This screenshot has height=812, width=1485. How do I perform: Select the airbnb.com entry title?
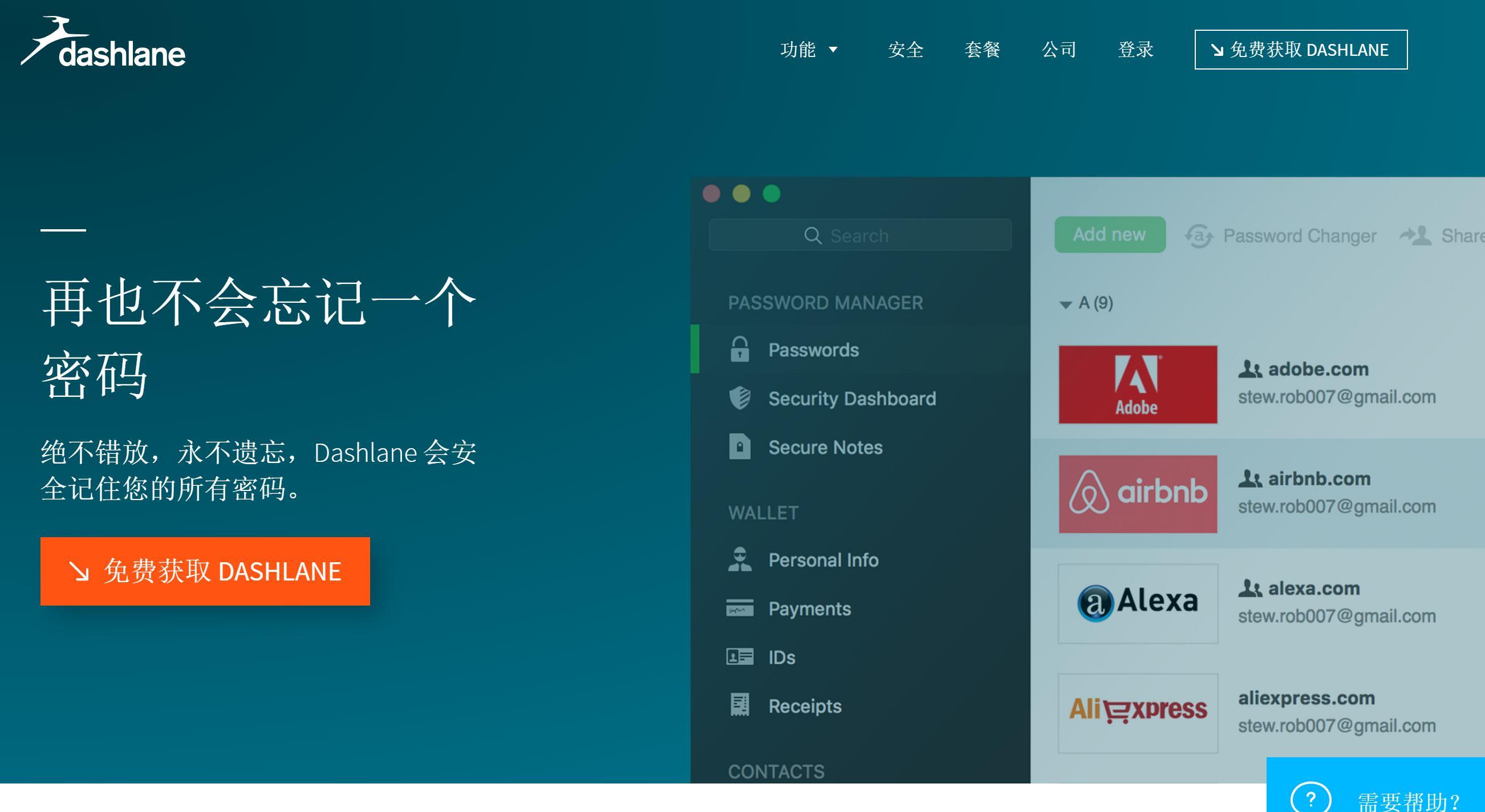pos(1319,478)
